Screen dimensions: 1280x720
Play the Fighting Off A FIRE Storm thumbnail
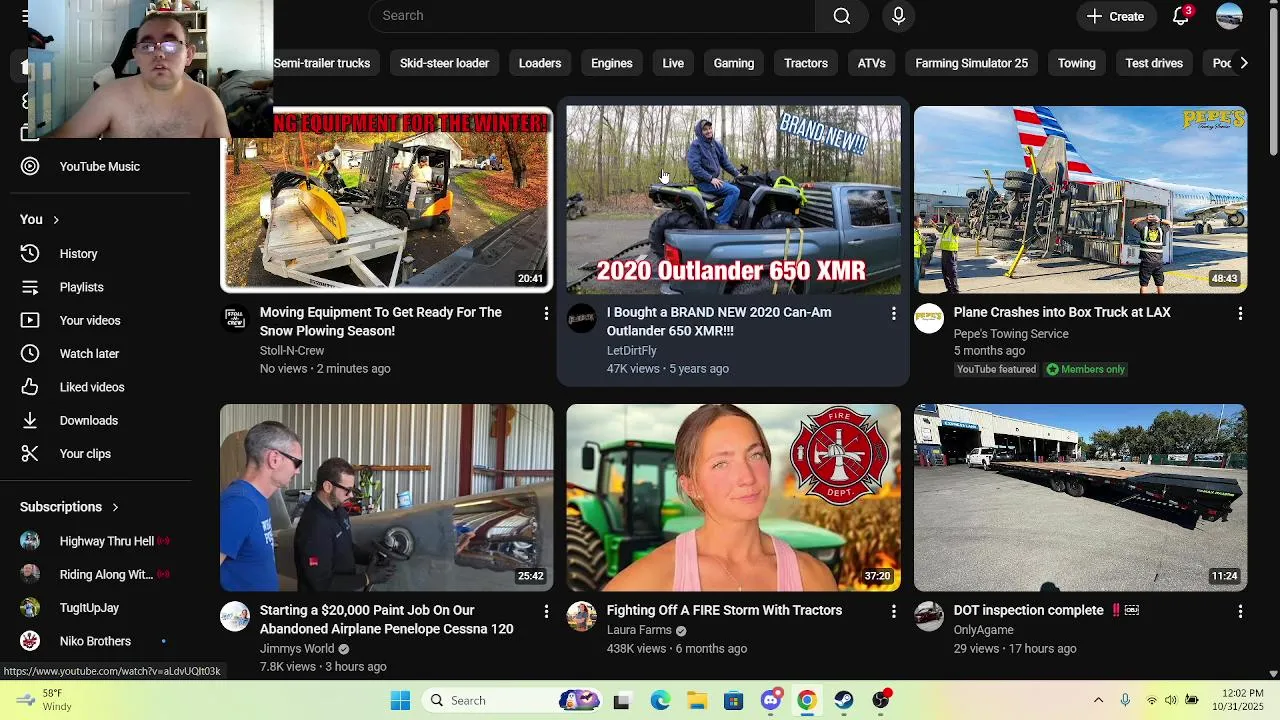(733, 497)
